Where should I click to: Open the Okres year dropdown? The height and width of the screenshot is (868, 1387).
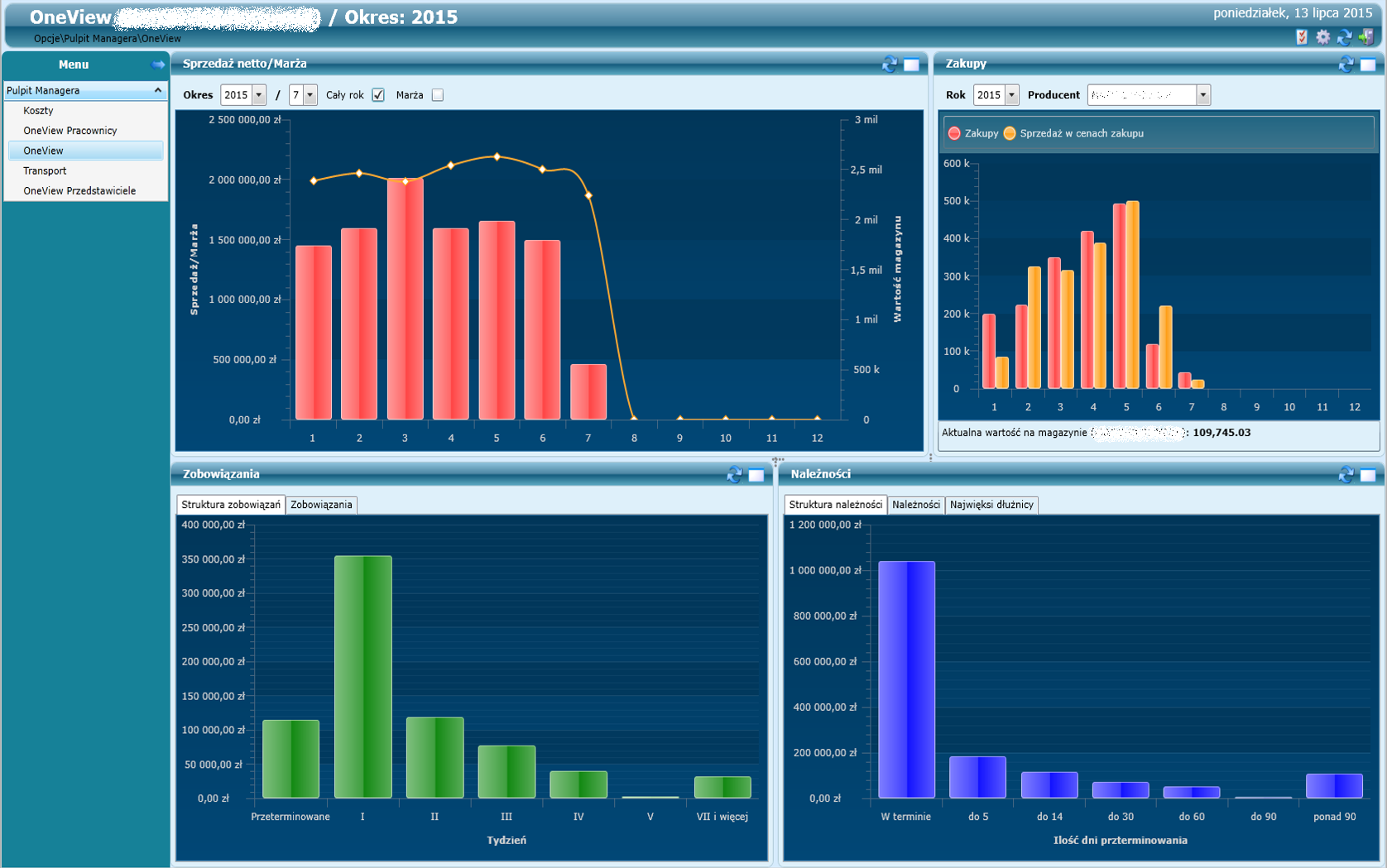[259, 95]
